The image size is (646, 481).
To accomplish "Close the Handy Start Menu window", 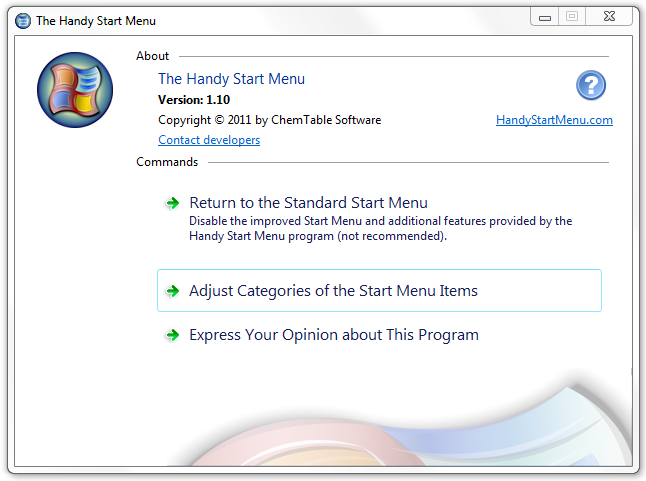I will [609, 17].
